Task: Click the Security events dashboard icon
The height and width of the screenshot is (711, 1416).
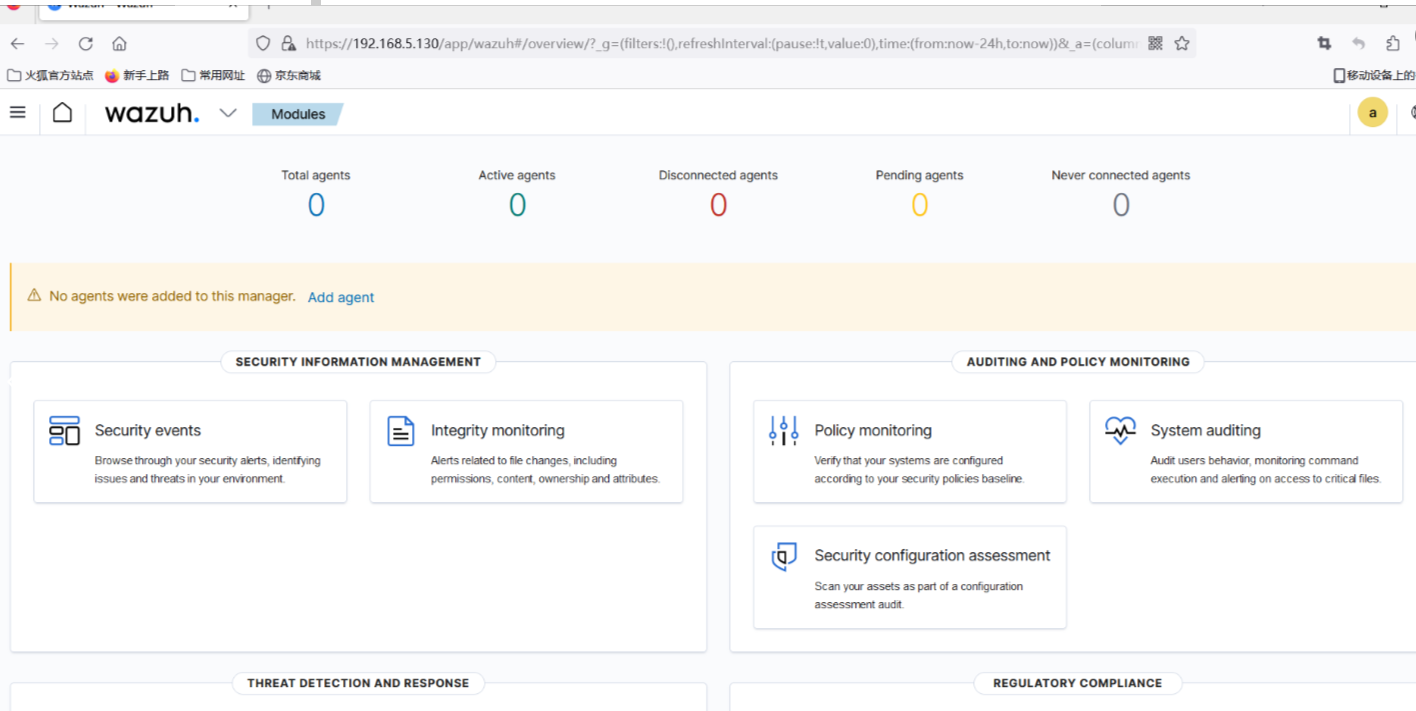Action: coord(64,431)
